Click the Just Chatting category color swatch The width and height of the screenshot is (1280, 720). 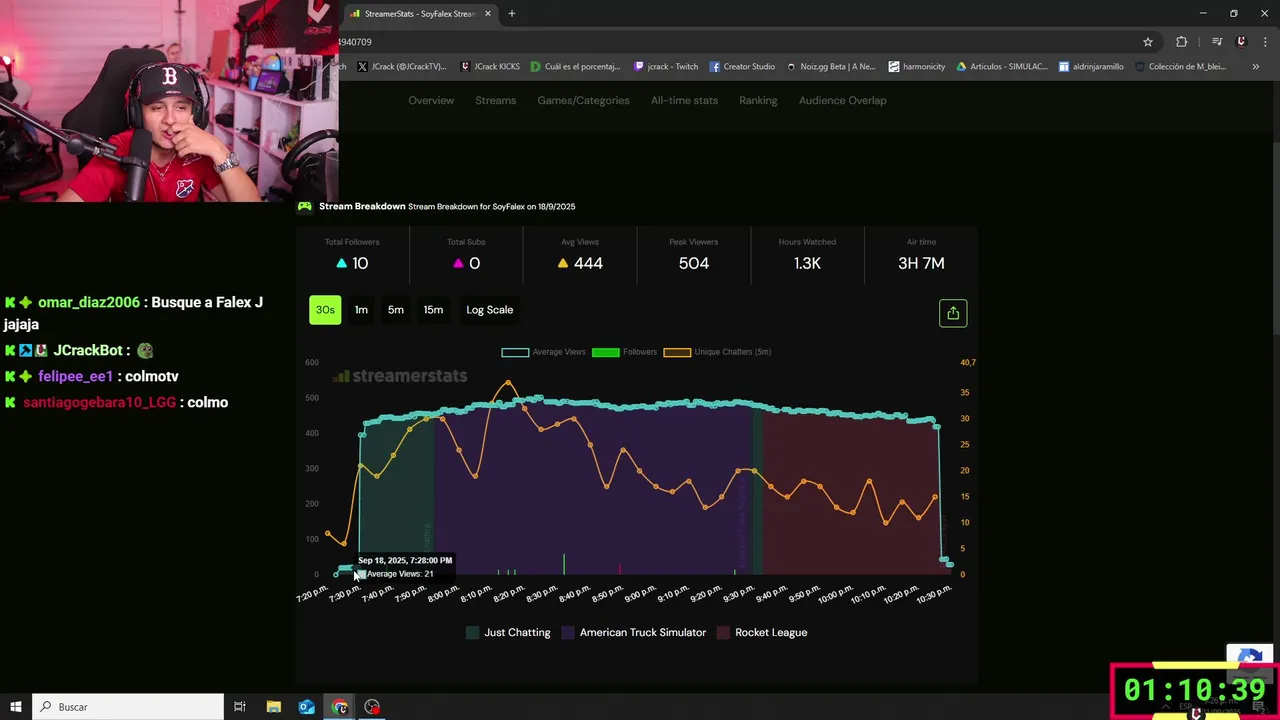[473, 633]
